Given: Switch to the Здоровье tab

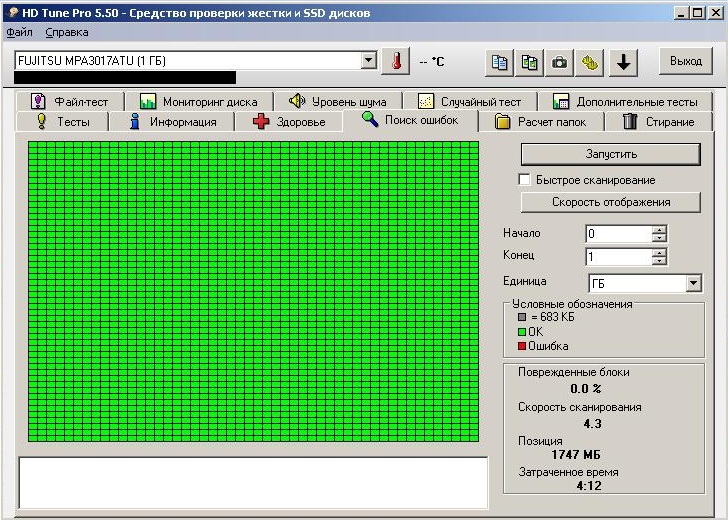Looking at the screenshot, I should tap(289, 122).
